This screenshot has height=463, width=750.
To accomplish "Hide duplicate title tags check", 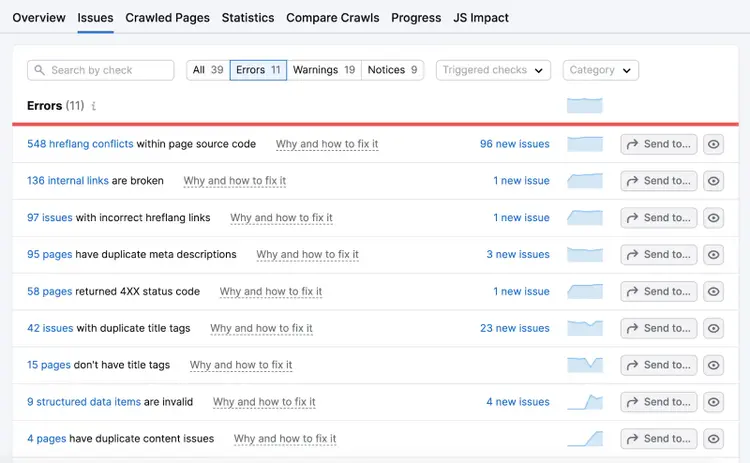I will coord(713,328).
